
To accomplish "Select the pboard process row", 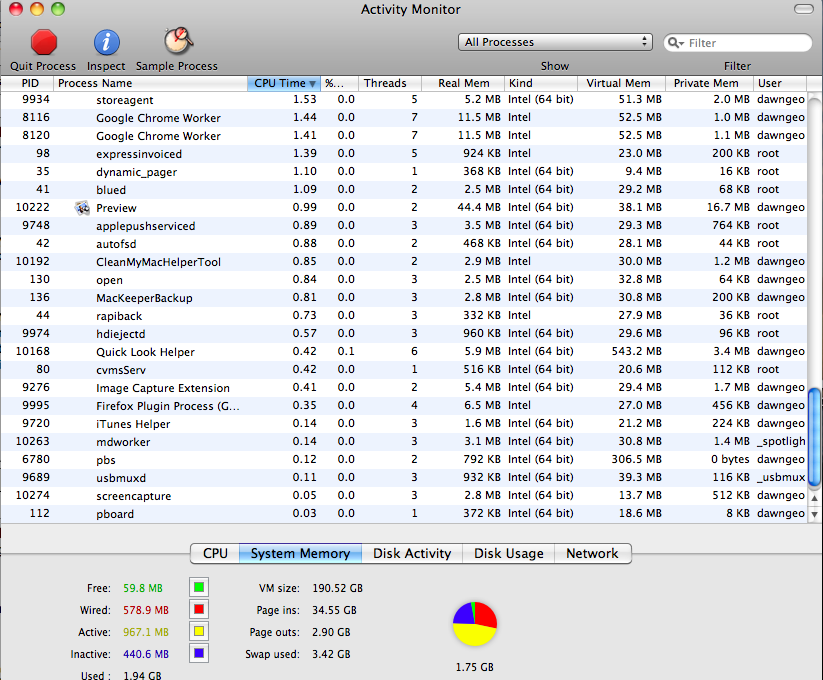I will pyautogui.click(x=404, y=513).
